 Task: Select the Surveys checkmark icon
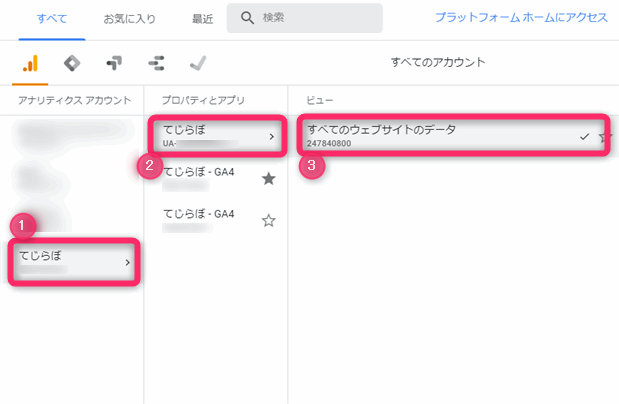(198, 63)
